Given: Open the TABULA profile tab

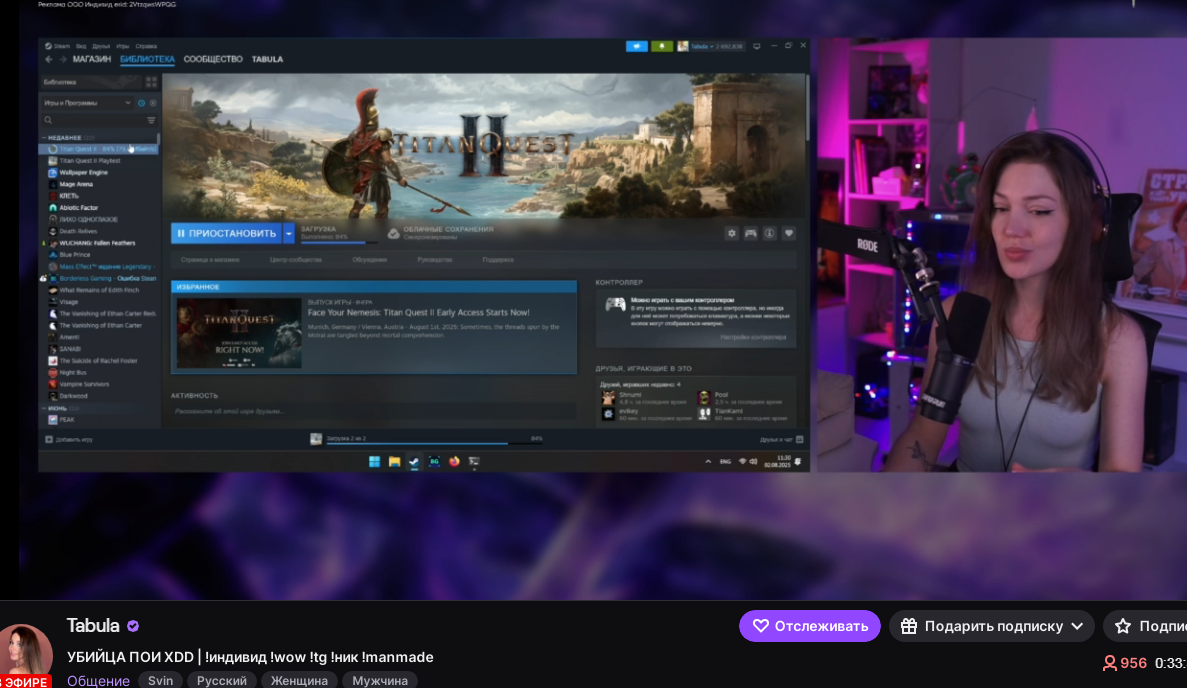Looking at the screenshot, I should tap(267, 59).
